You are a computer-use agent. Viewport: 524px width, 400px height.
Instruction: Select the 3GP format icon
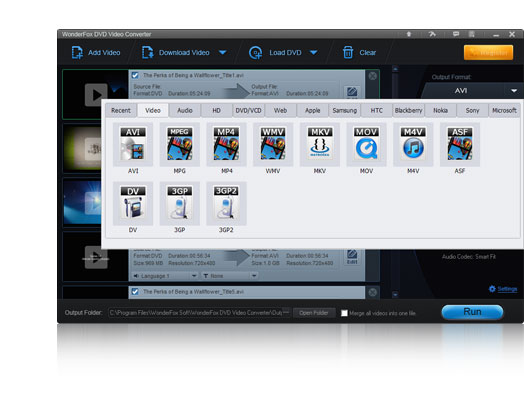click(180, 204)
